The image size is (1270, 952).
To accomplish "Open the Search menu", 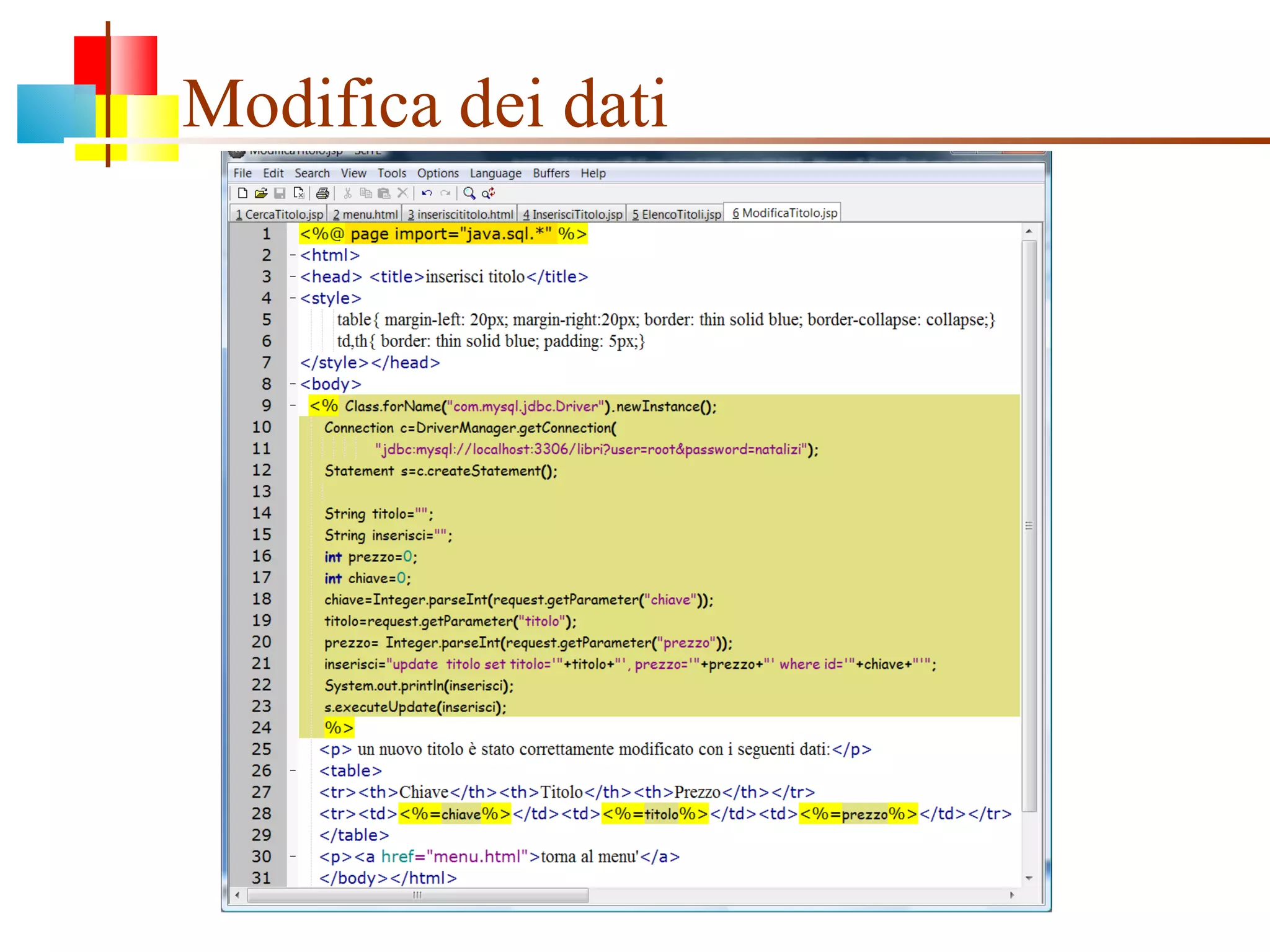I will 312,174.
